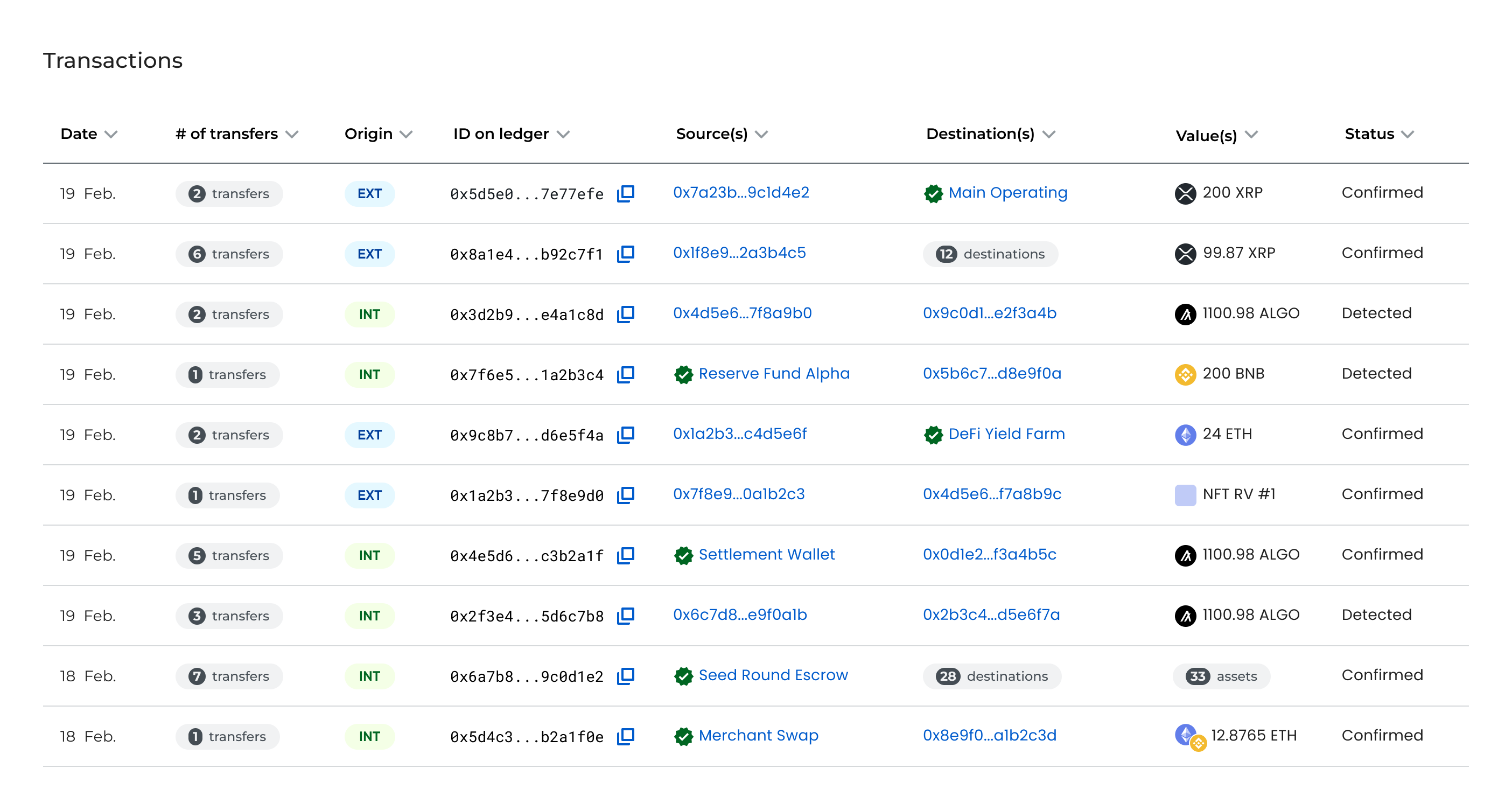
Task: Open source address 0x7a23b...9c1d4e2
Action: coord(741,192)
